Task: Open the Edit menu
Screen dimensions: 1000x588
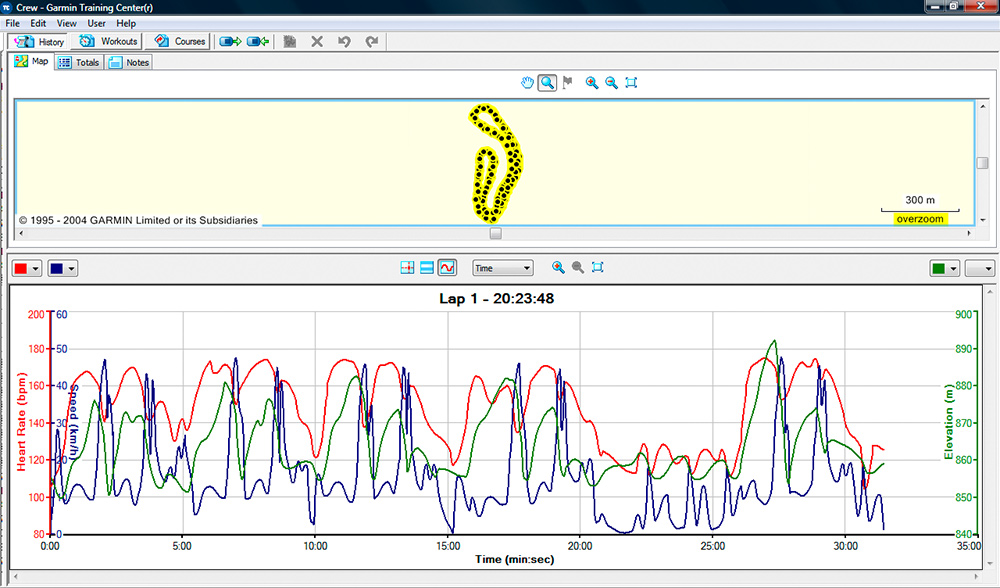Action: click(x=38, y=23)
